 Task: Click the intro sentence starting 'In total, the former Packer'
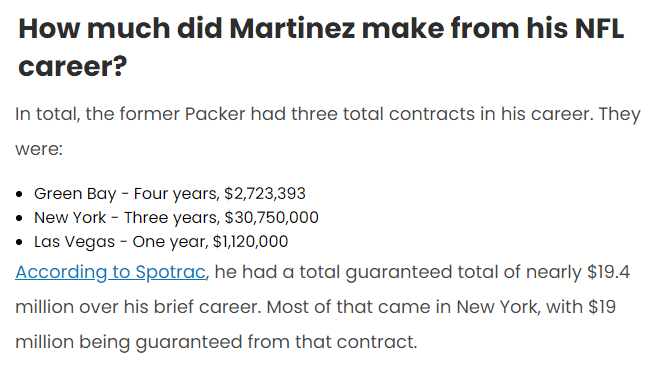(x=328, y=132)
